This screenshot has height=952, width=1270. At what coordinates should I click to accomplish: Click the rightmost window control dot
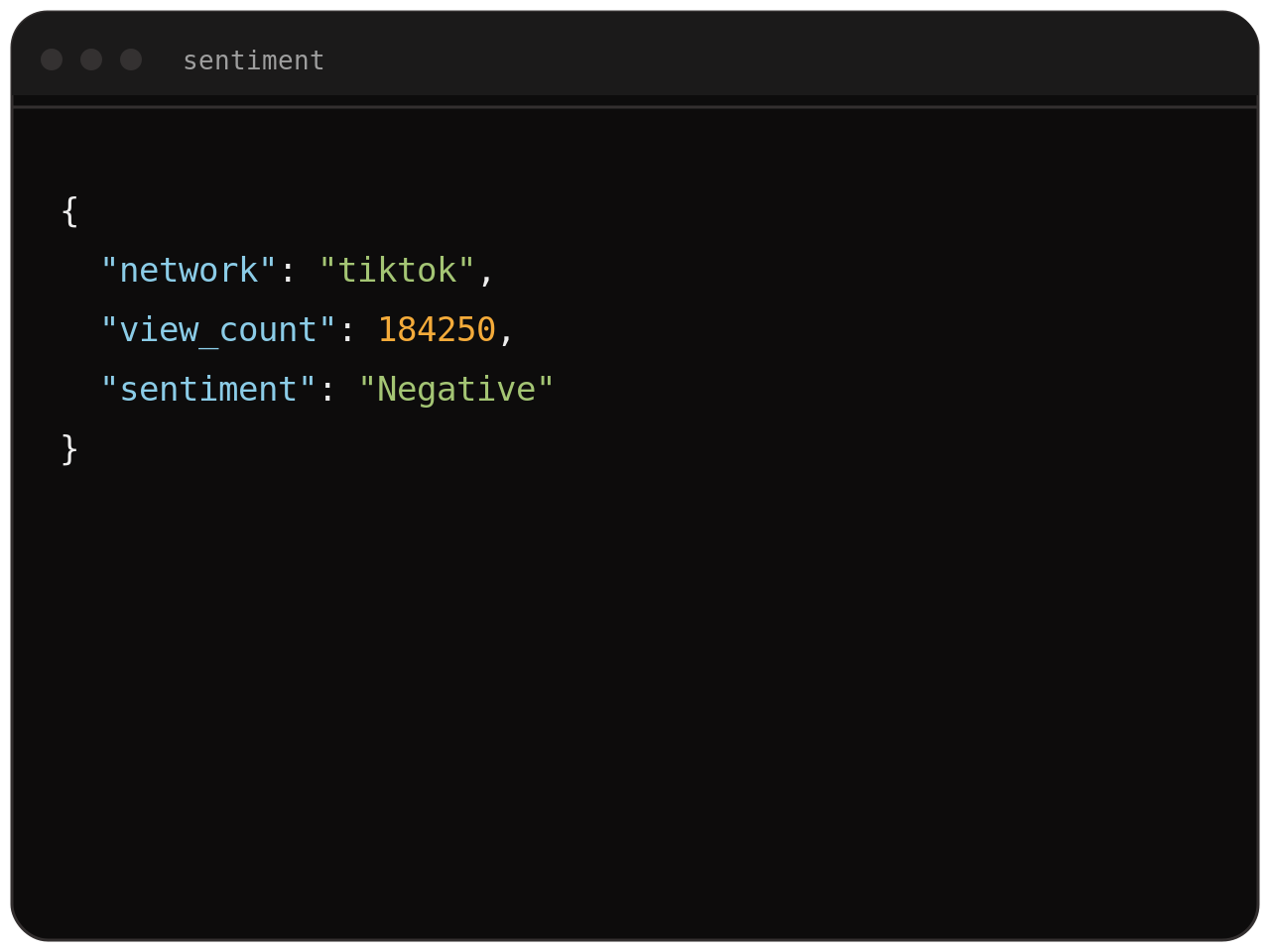pos(131,59)
